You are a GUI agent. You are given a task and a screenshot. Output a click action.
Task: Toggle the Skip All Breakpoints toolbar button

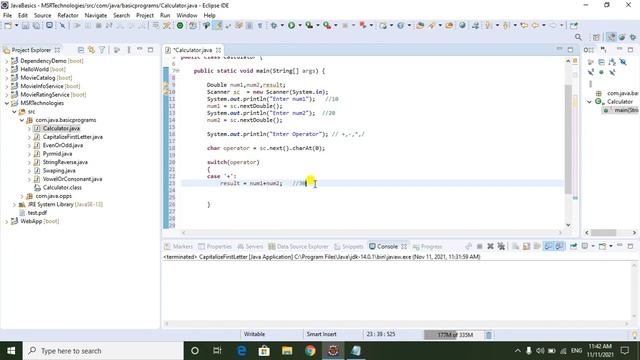(x=62, y=25)
